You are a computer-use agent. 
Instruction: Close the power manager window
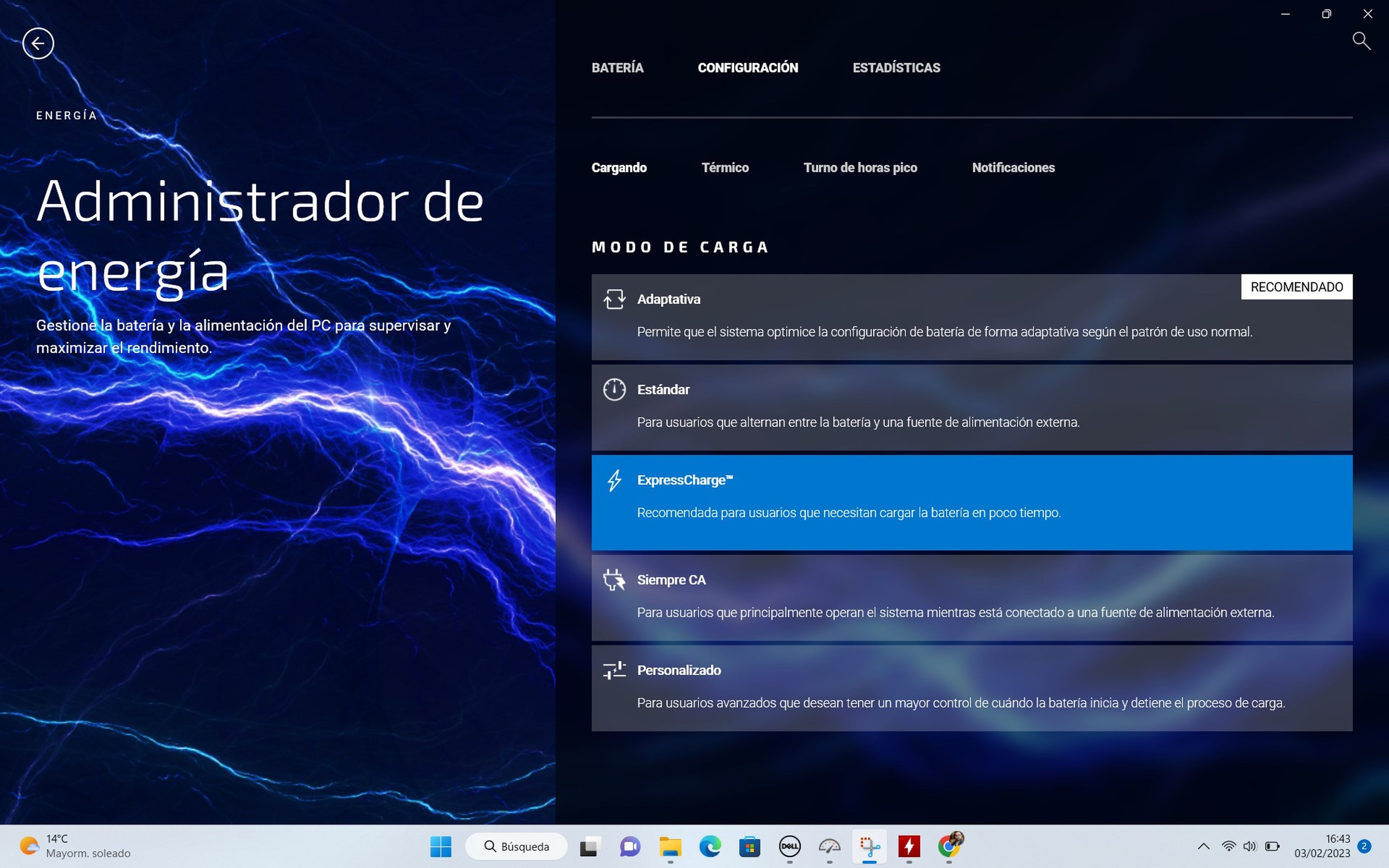[x=1367, y=14]
